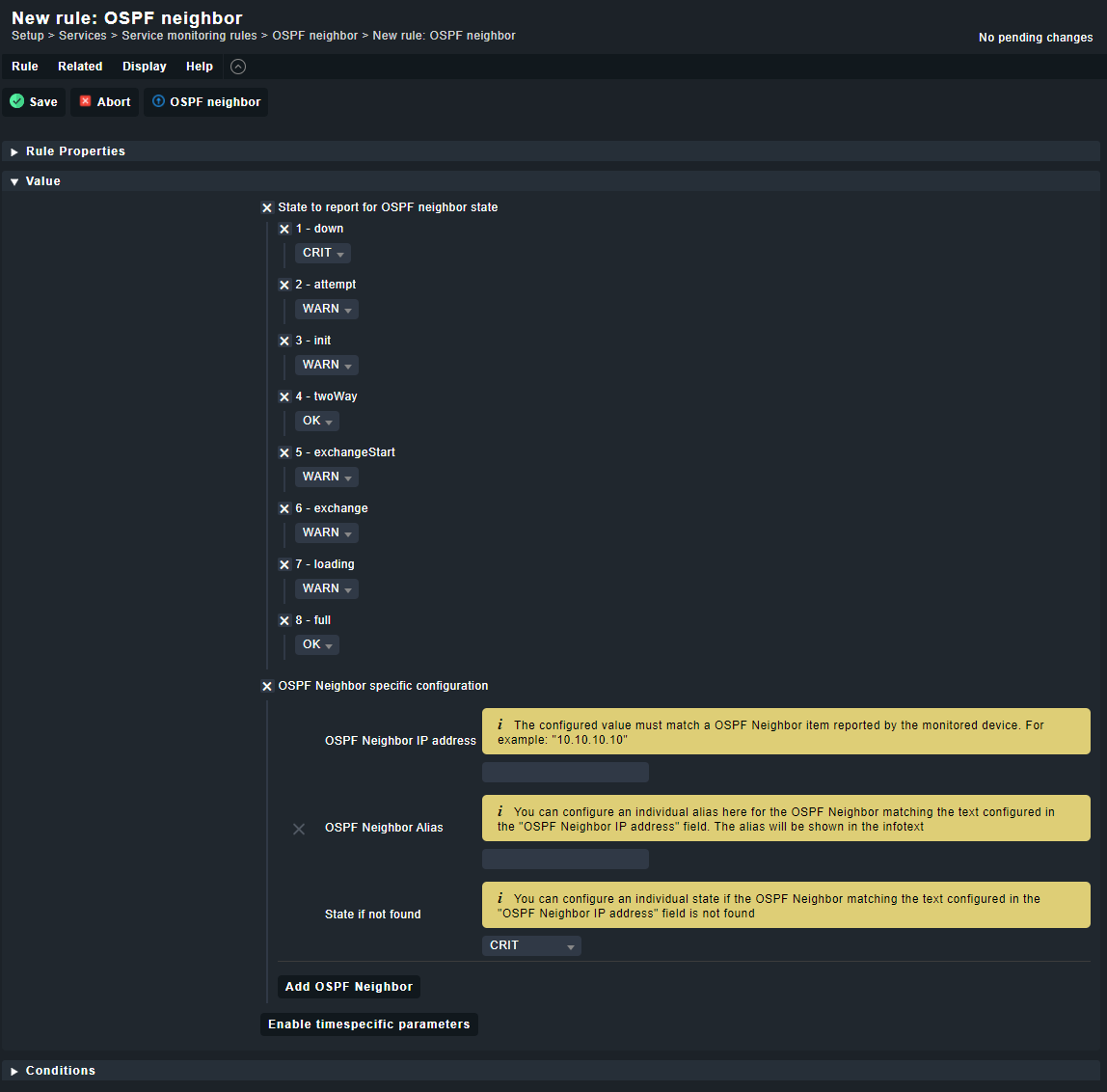Click info icon in State if not found hint
This screenshot has width=1107, height=1092.
(x=499, y=898)
